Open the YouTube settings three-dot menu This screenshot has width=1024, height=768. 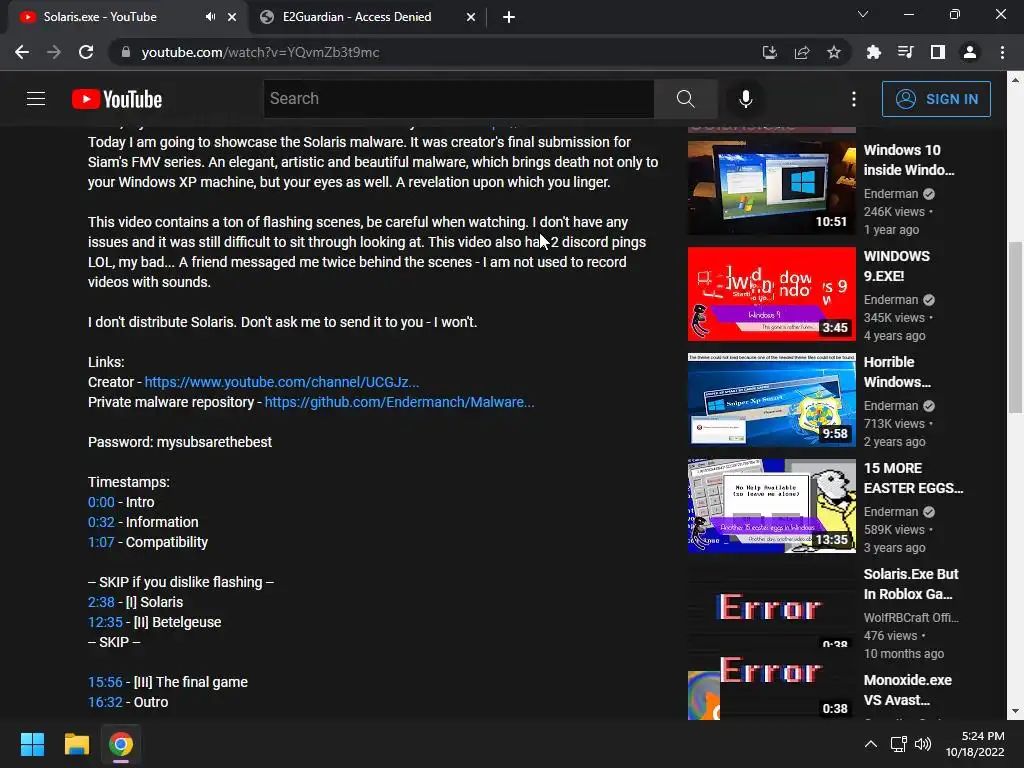coord(854,99)
